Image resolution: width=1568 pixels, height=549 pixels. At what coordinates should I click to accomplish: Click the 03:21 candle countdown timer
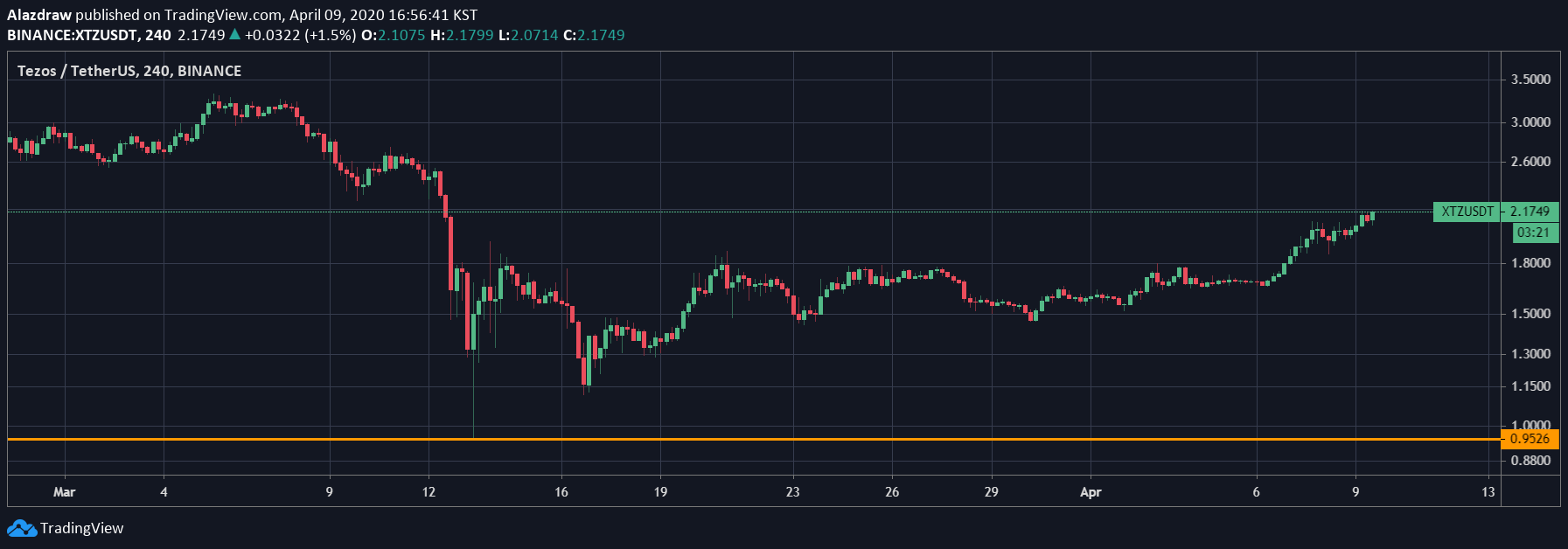[x=1533, y=233]
